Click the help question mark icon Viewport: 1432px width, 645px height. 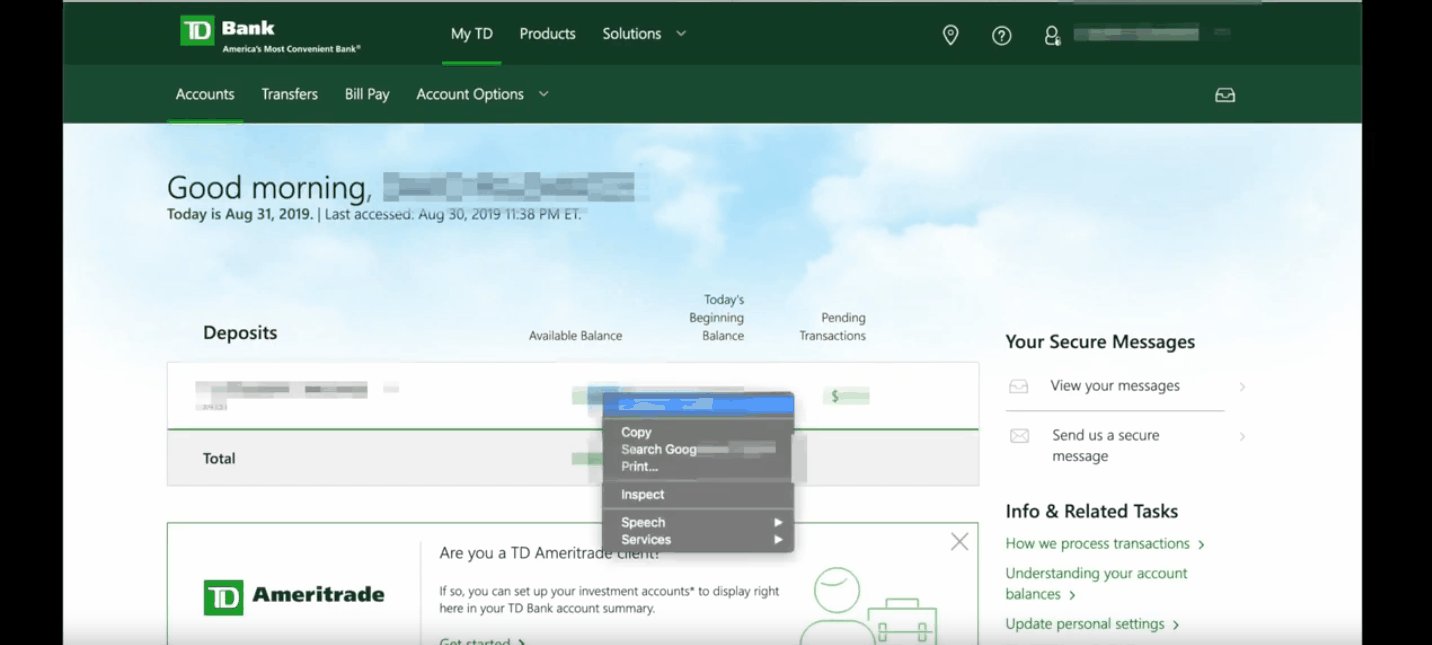coord(1001,35)
